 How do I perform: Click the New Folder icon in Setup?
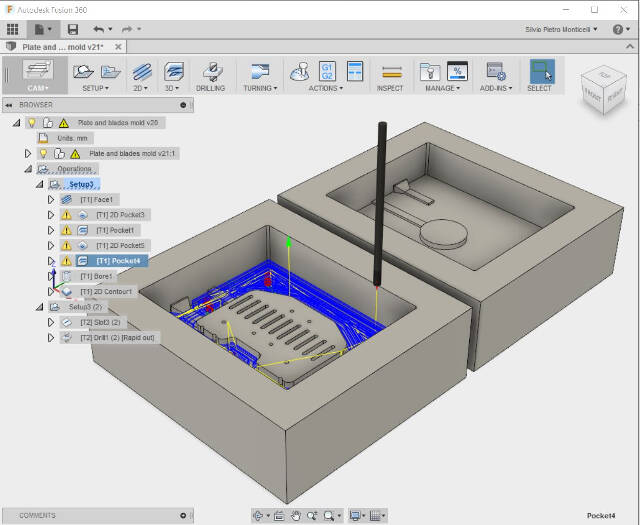[x=111, y=71]
